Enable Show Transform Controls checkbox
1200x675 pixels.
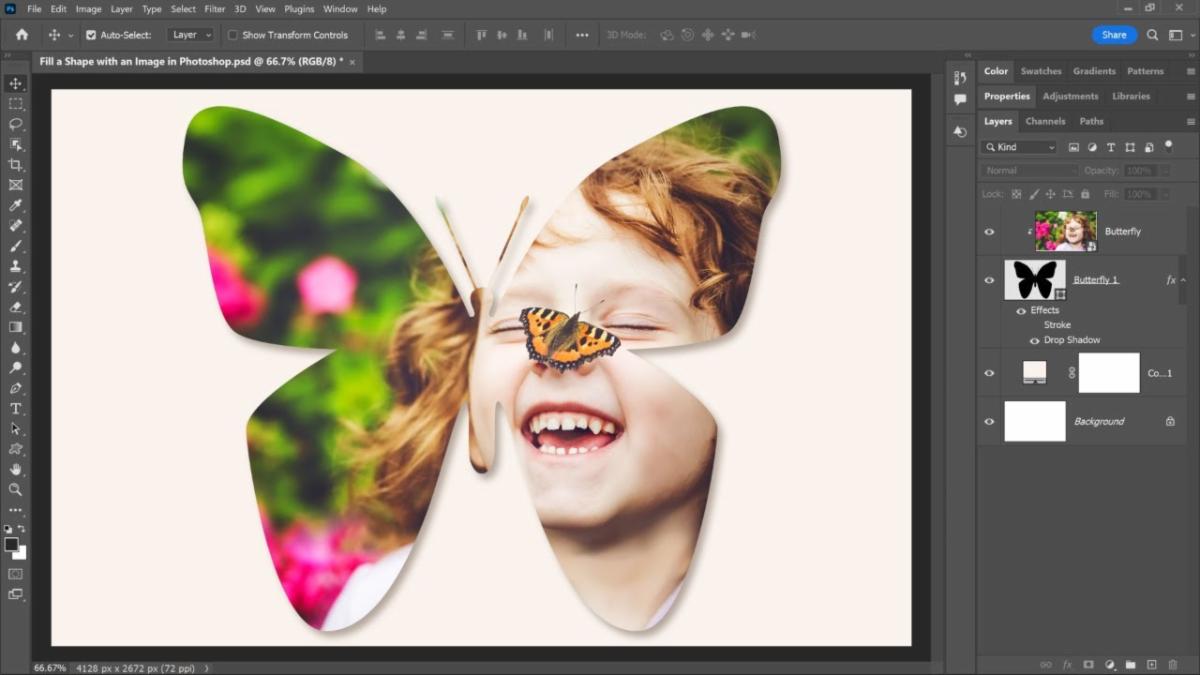pos(233,35)
